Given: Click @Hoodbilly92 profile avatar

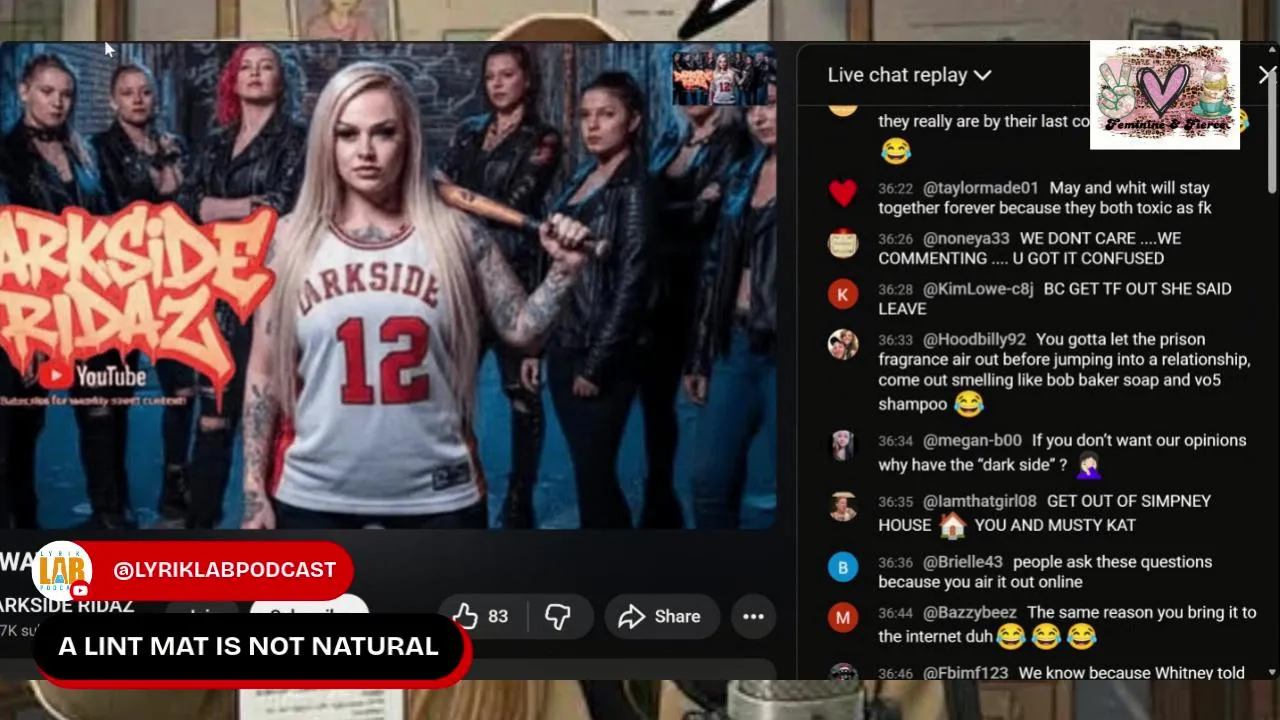Looking at the screenshot, I should tap(843, 344).
